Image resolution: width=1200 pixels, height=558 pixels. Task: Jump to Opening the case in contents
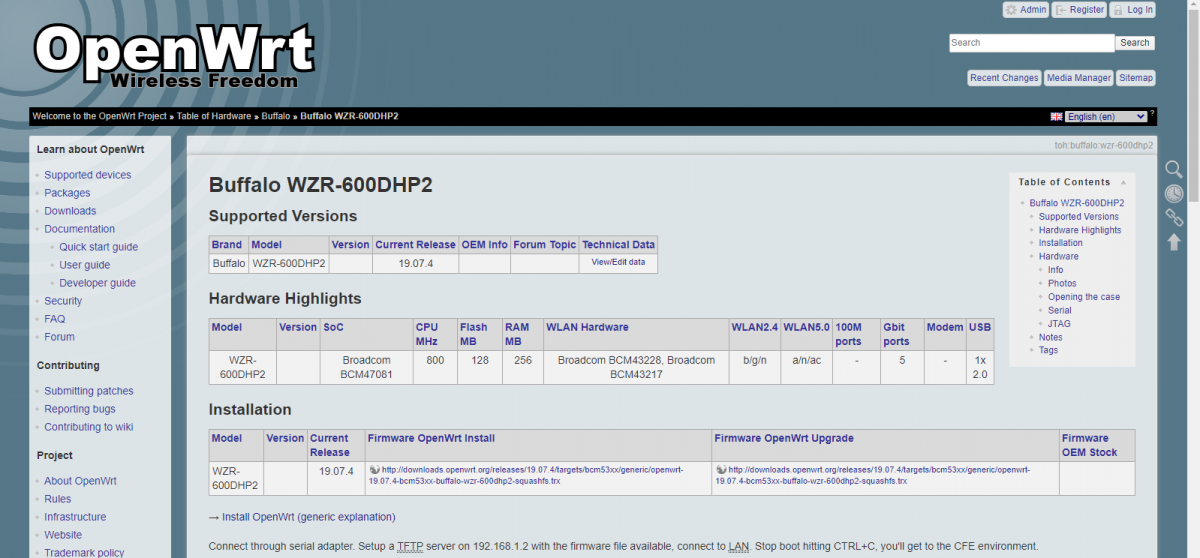click(1084, 297)
